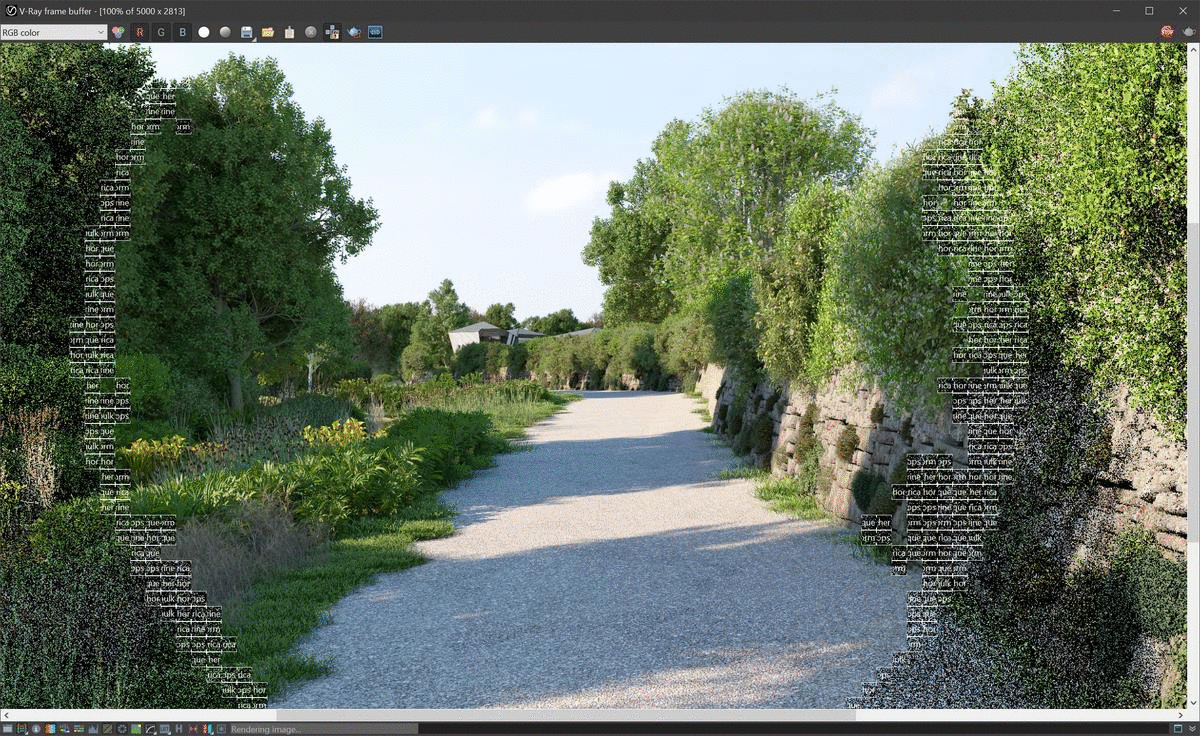
Task: Clear the image with the gray X circle icon
Action: click(311, 32)
